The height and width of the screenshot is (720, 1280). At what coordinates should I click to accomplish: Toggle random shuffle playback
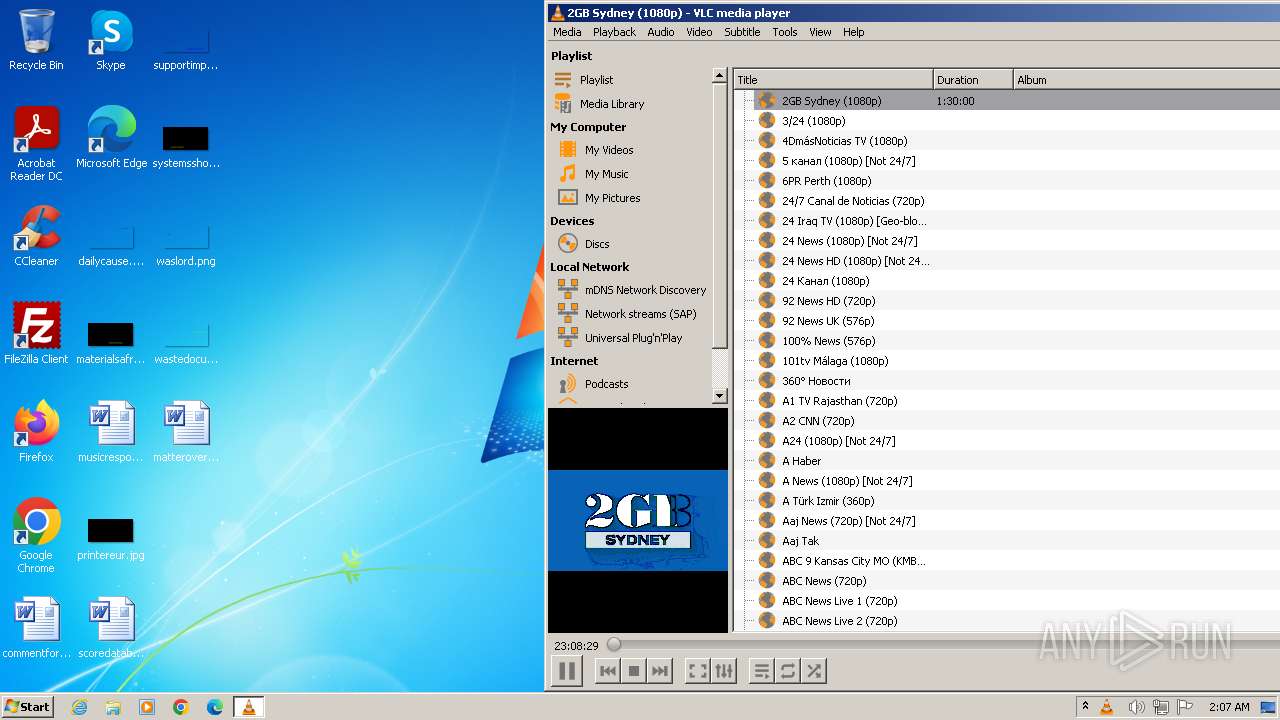[x=814, y=671]
